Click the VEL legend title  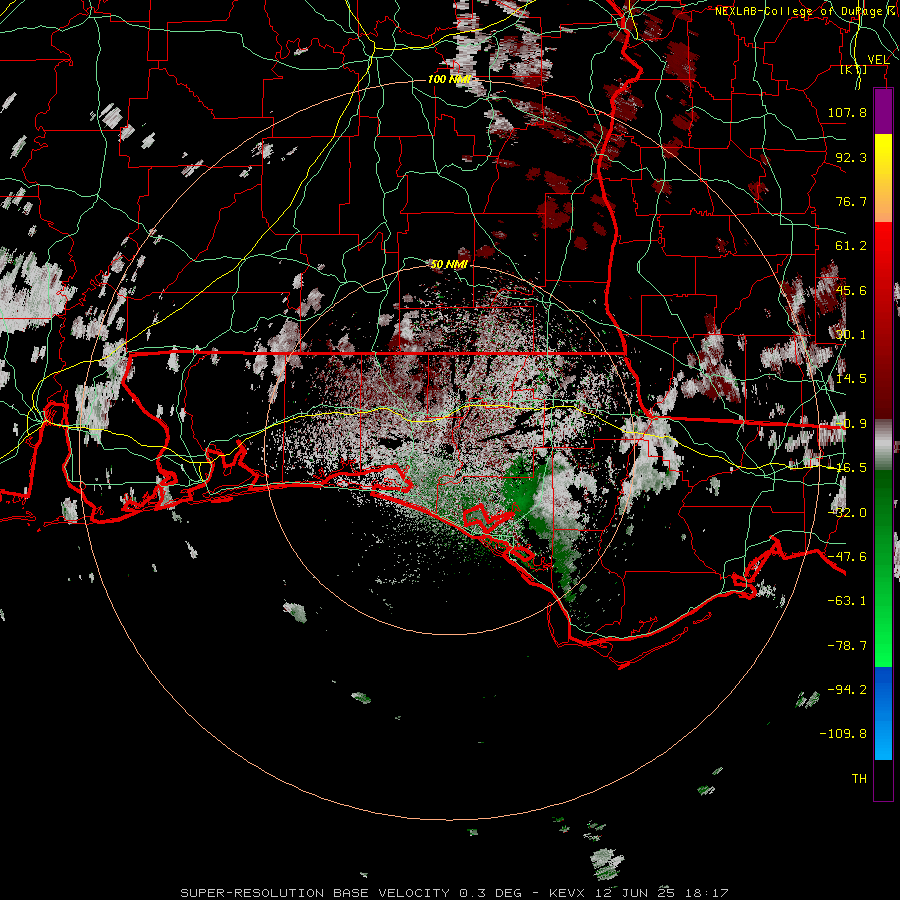coord(878,59)
